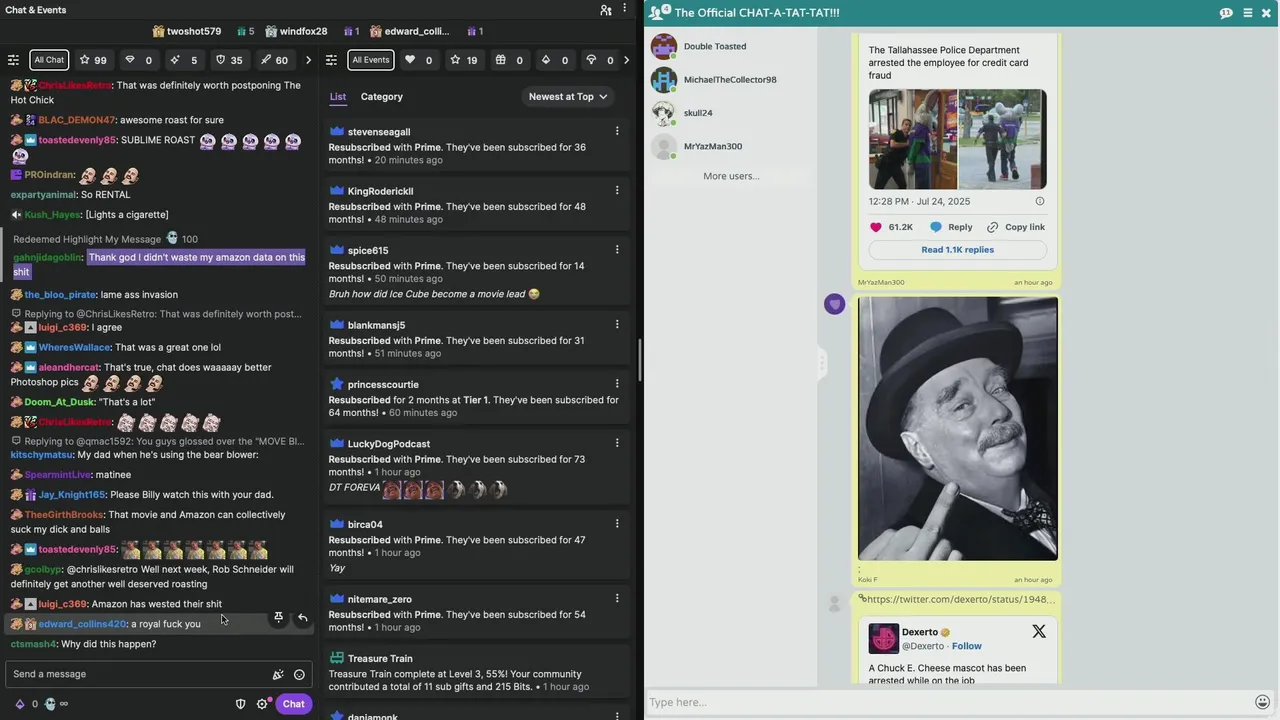
Task: Click Reply on the embedded tweet
Action: 951,227
